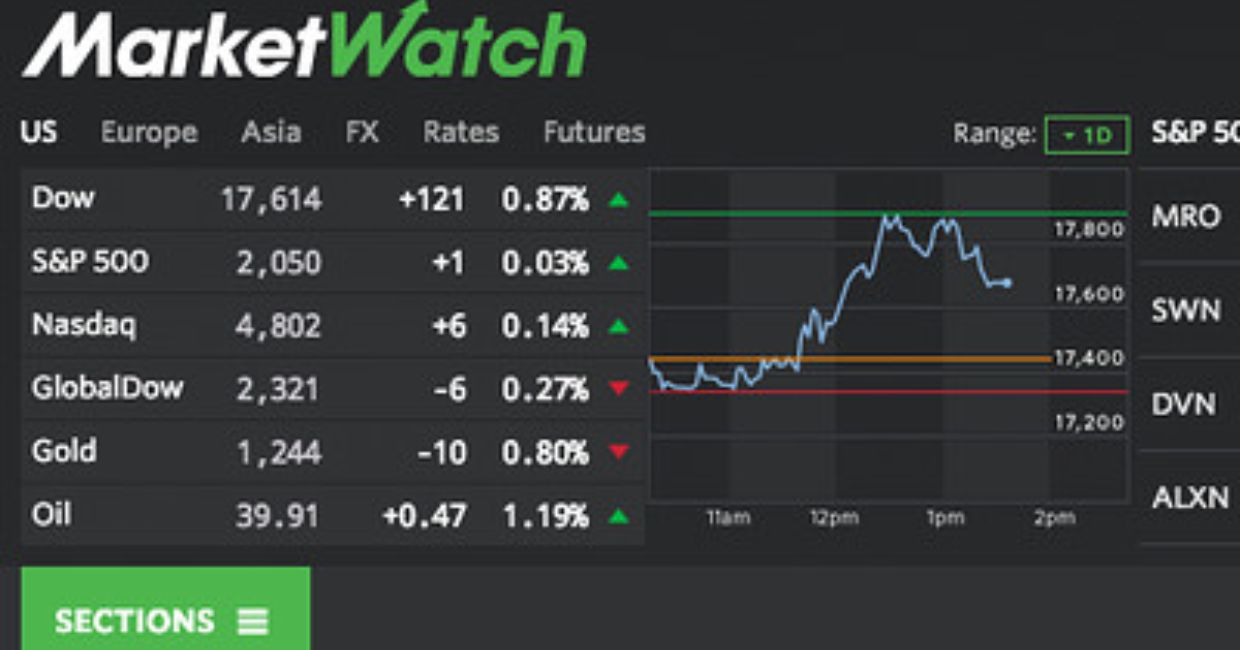
Task: Click the red down arrow beside Gold
Action: tap(620, 451)
